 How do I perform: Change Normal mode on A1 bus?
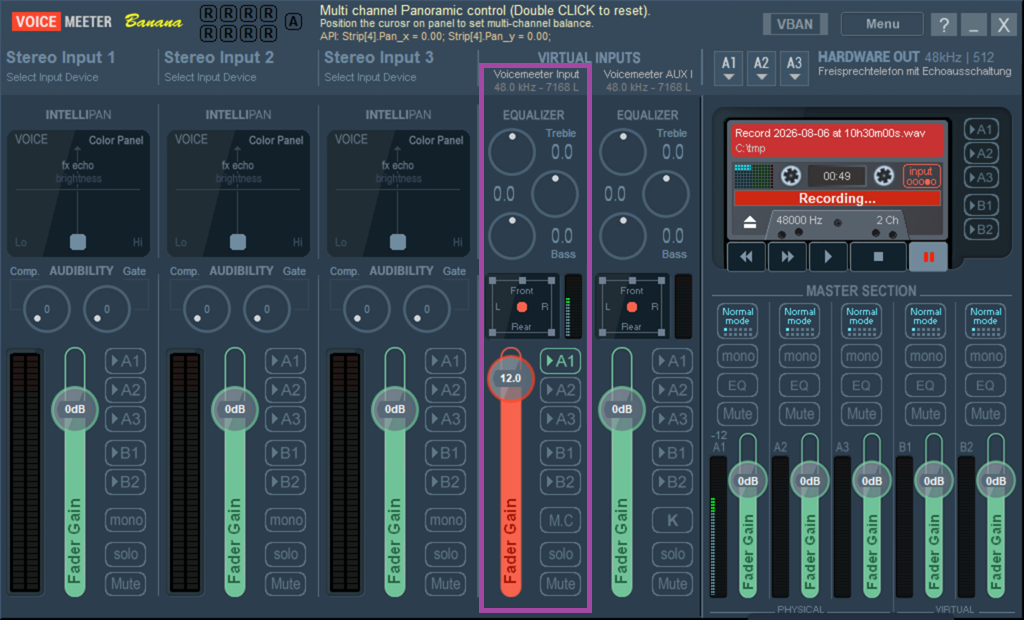click(737, 320)
